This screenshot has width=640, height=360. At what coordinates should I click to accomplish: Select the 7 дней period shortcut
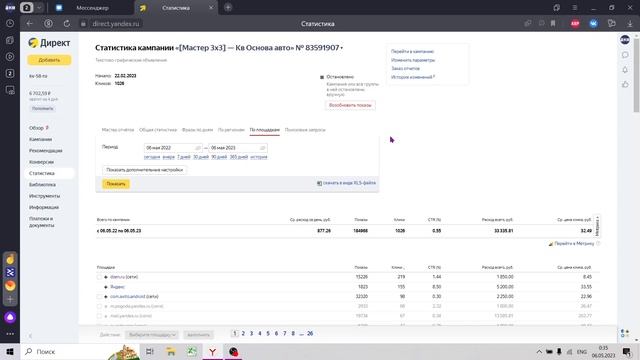click(184, 157)
